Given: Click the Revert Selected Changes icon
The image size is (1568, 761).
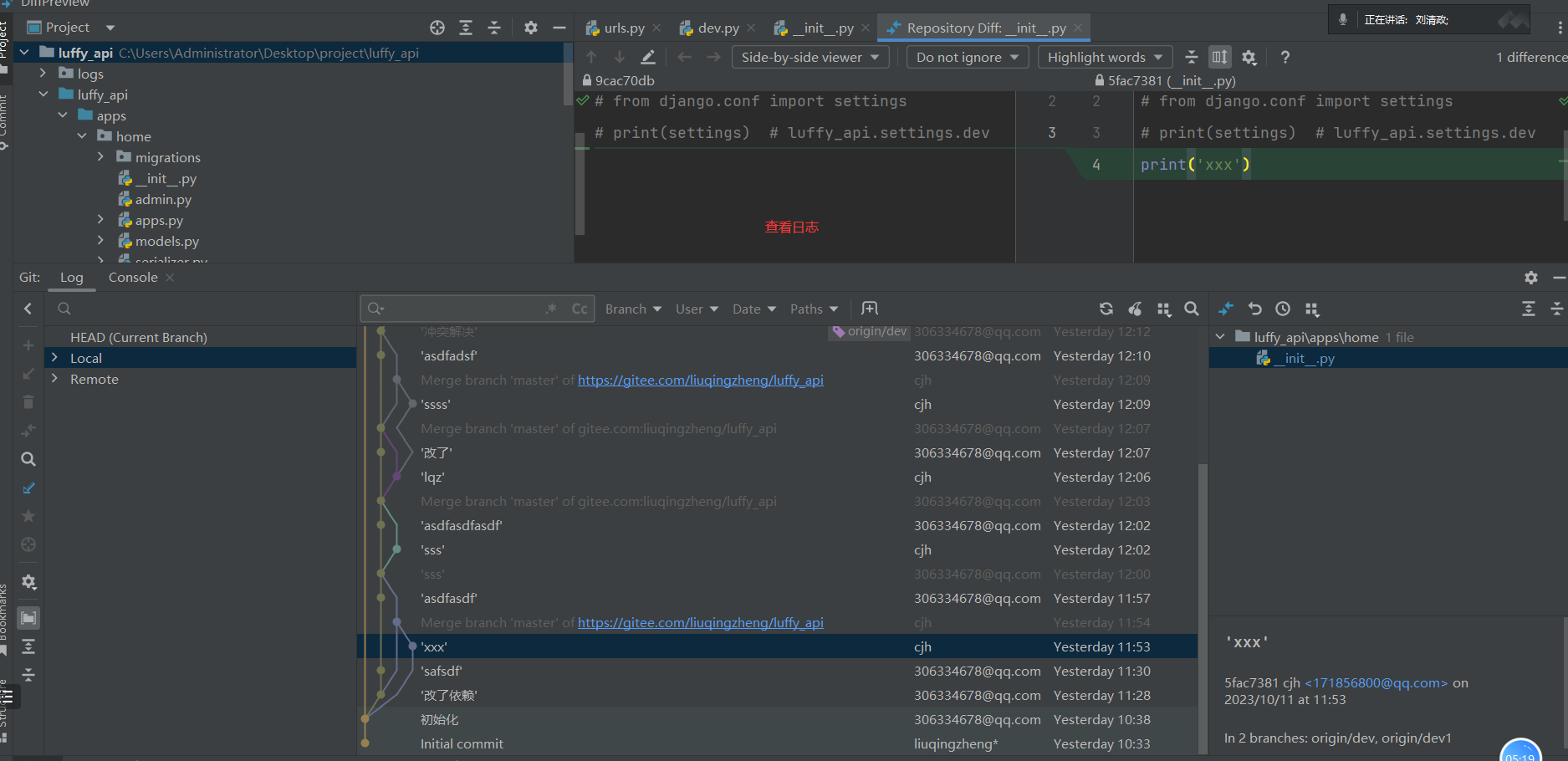Looking at the screenshot, I should pyautogui.click(x=1254, y=309).
